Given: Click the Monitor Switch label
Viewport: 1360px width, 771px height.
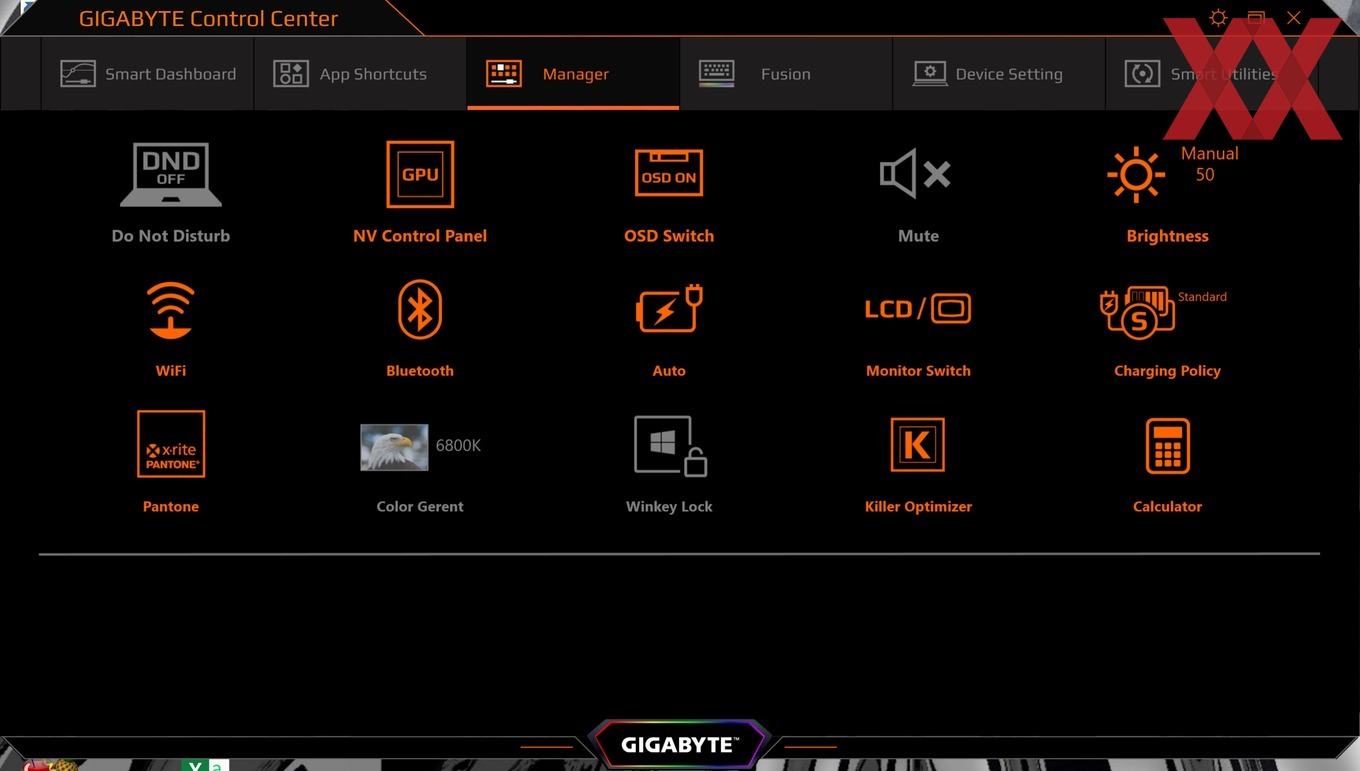Looking at the screenshot, I should 918,371.
